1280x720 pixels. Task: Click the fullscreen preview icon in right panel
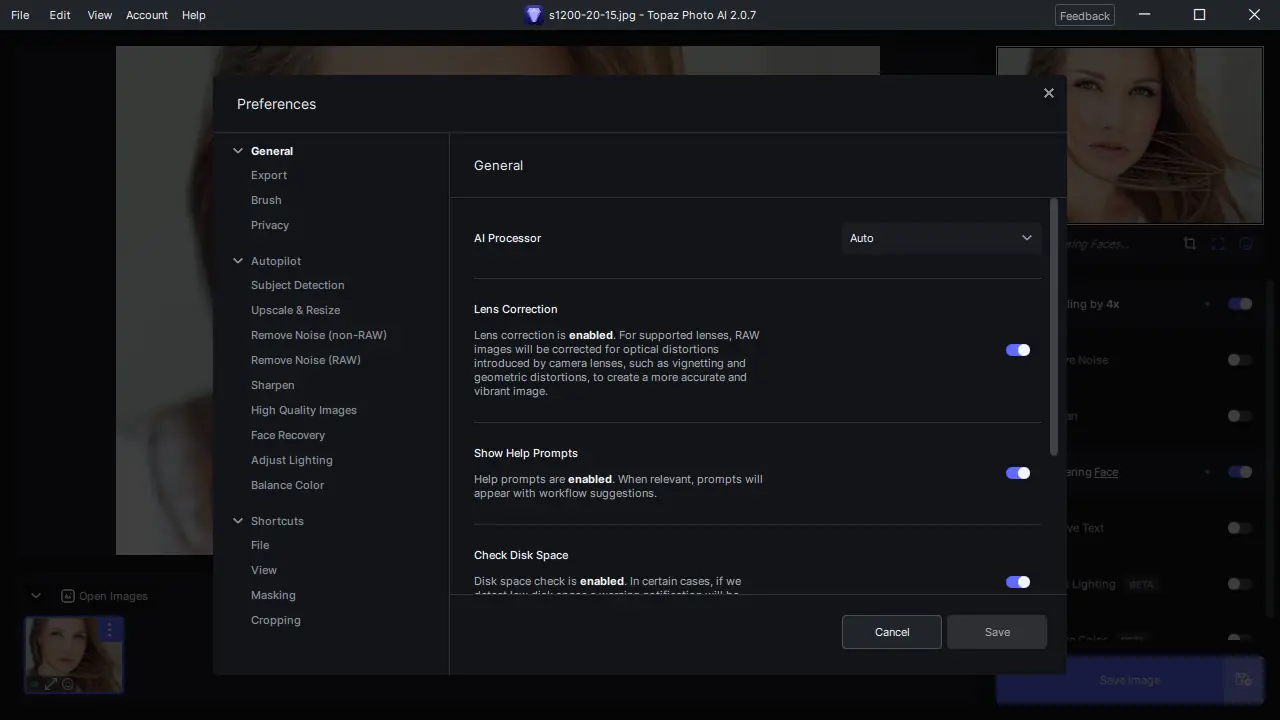pyautogui.click(x=1218, y=243)
